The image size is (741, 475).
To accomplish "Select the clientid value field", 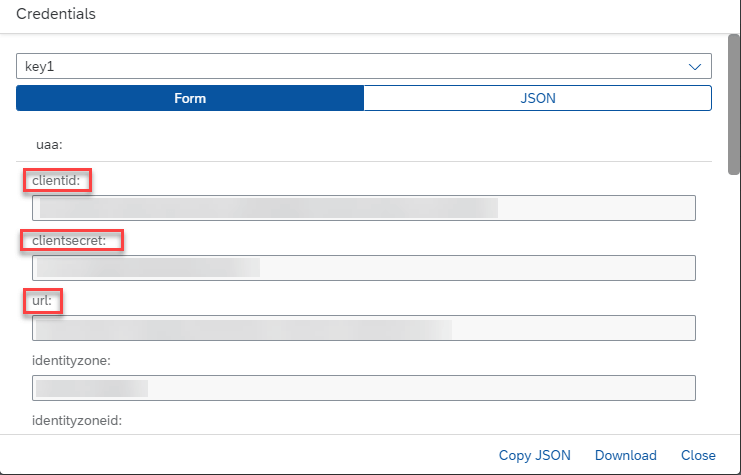I will point(363,208).
